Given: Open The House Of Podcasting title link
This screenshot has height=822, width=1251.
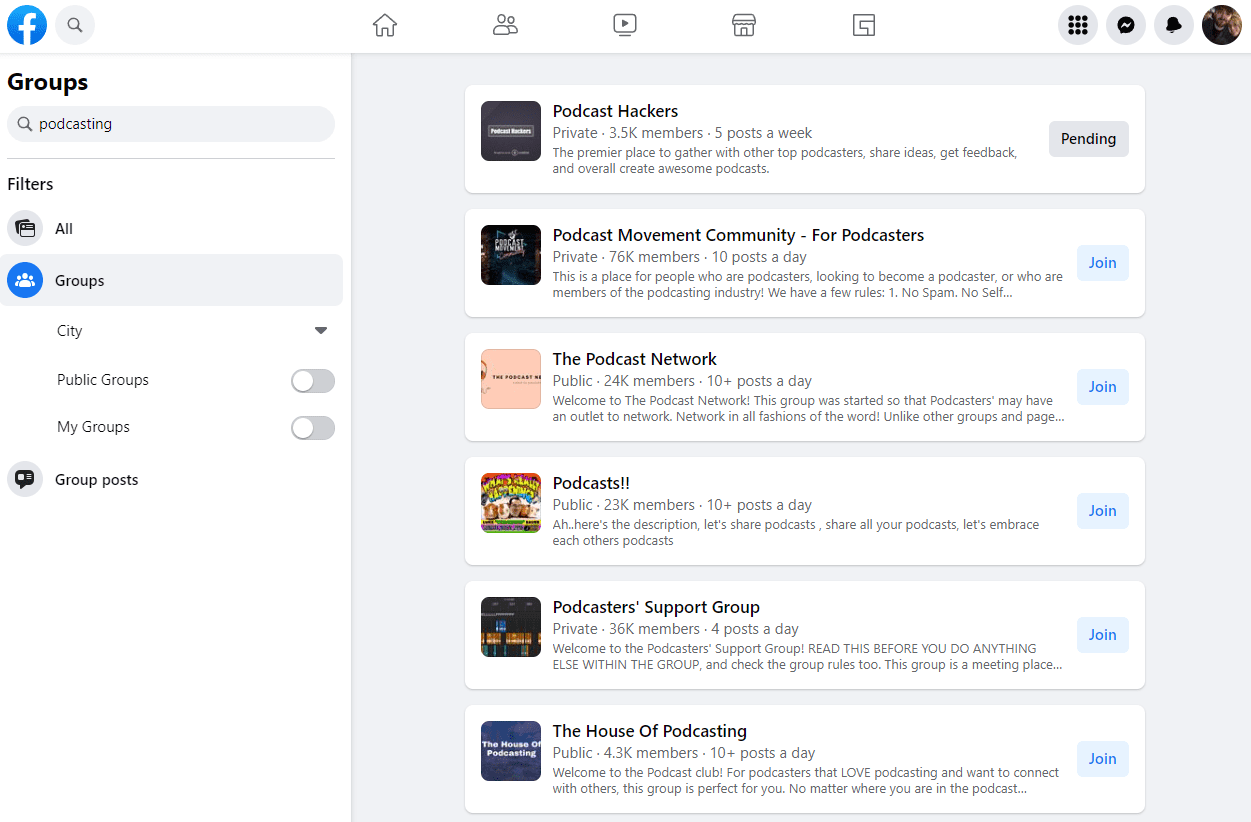Looking at the screenshot, I should pos(650,731).
